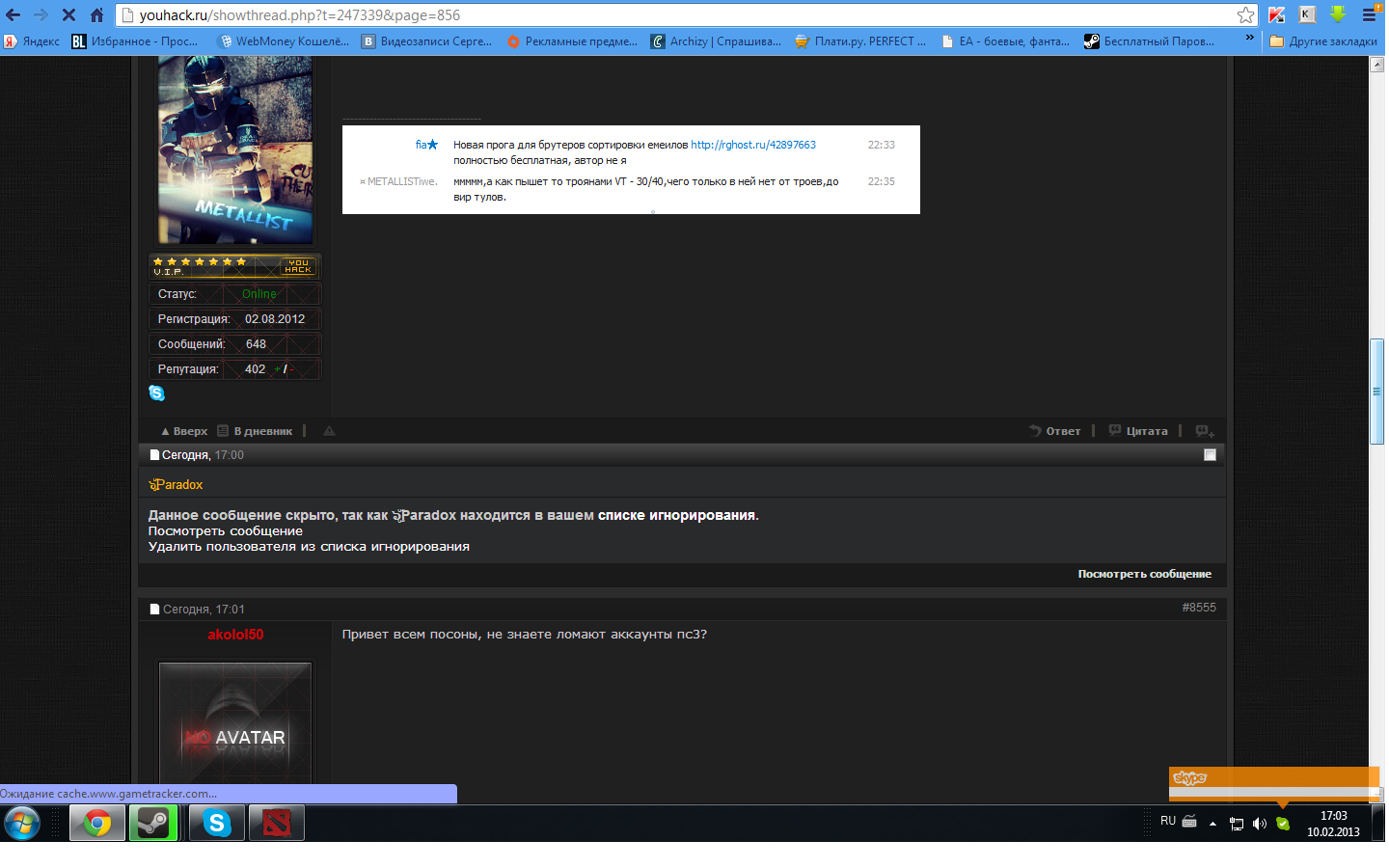Go back with the browser back arrow
The width and height of the screenshot is (1389, 868).
click(14, 14)
